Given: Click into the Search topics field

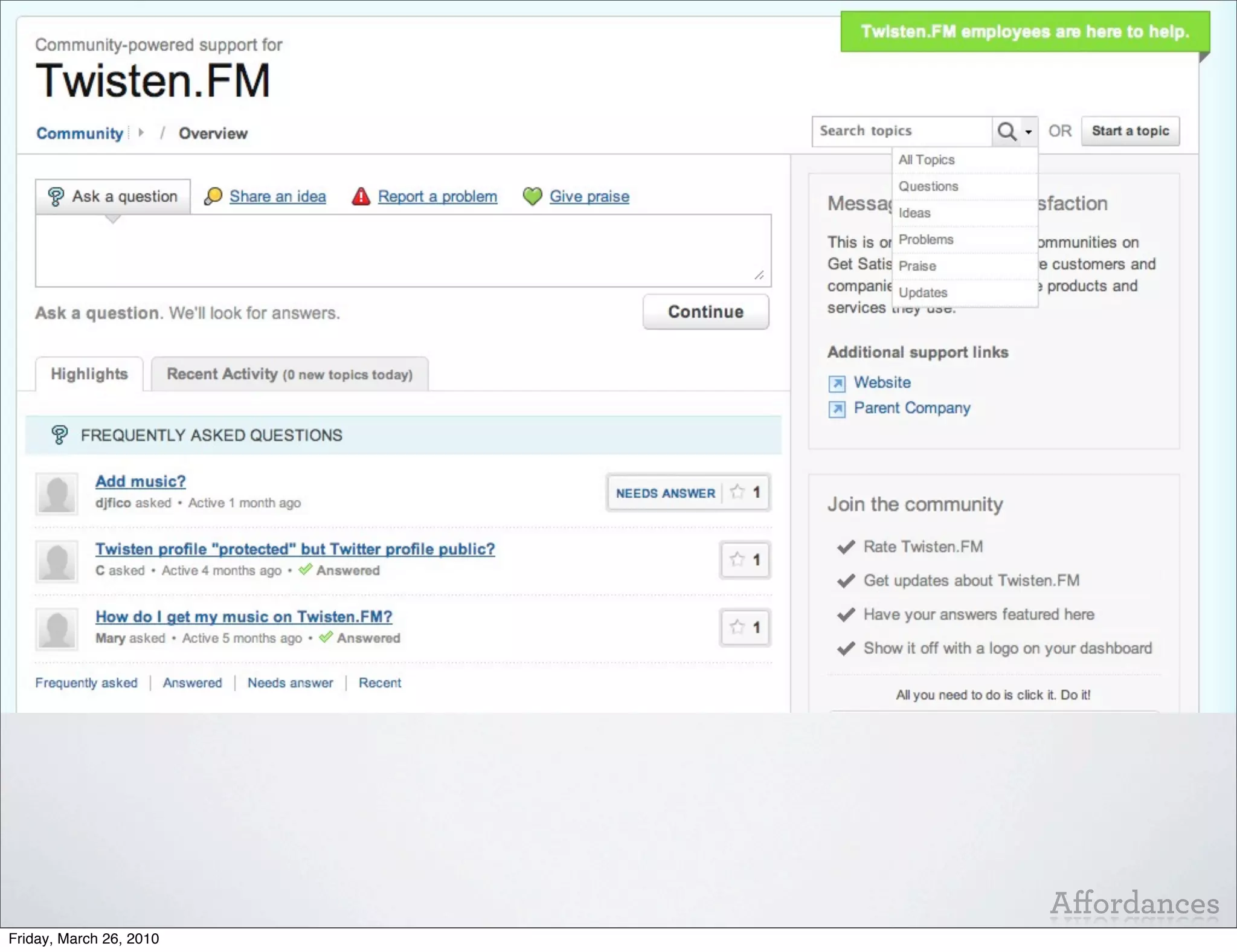Looking at the screenshot, I should tap(901, 131).
